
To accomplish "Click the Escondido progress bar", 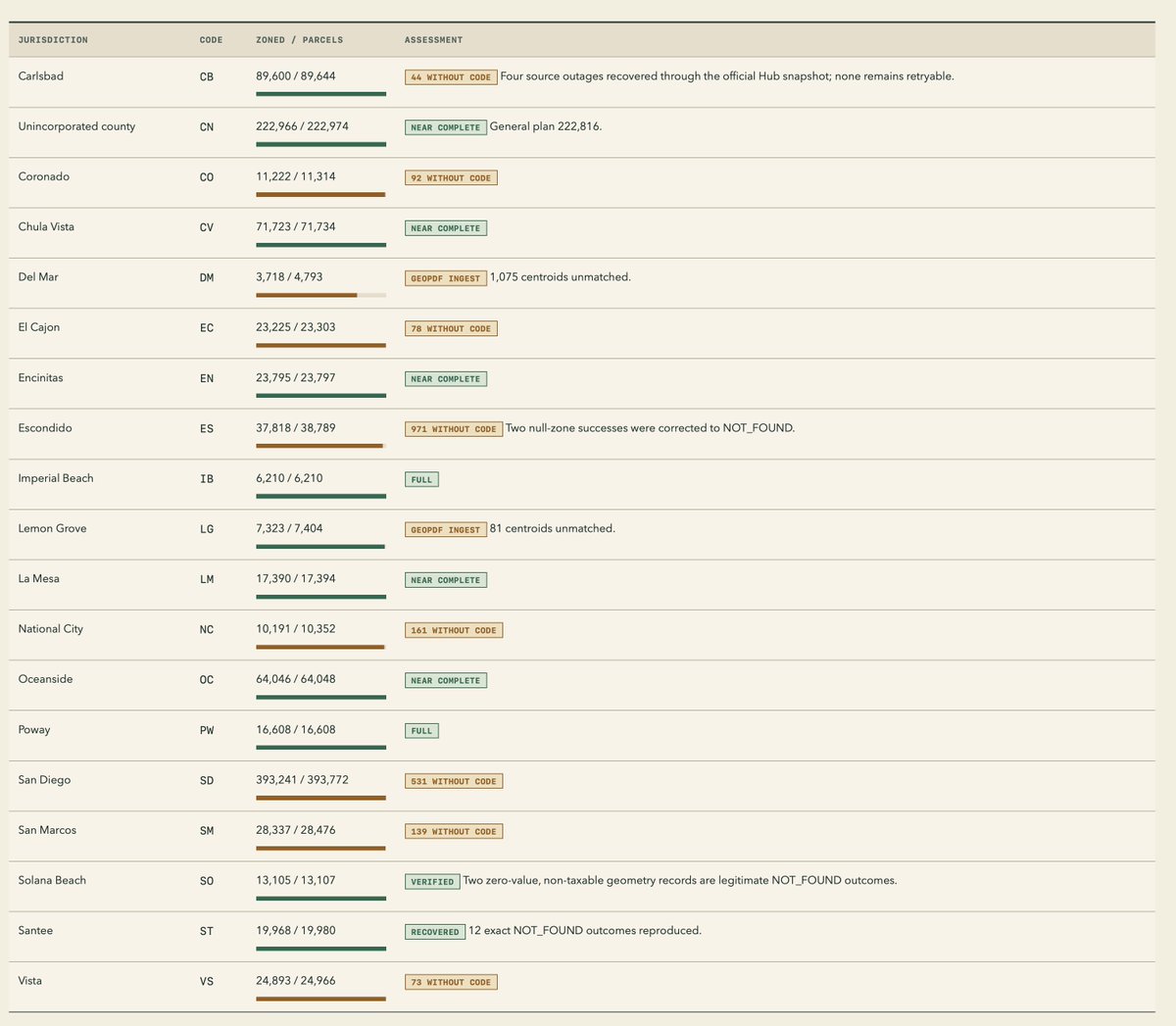I will coord(320,446).
